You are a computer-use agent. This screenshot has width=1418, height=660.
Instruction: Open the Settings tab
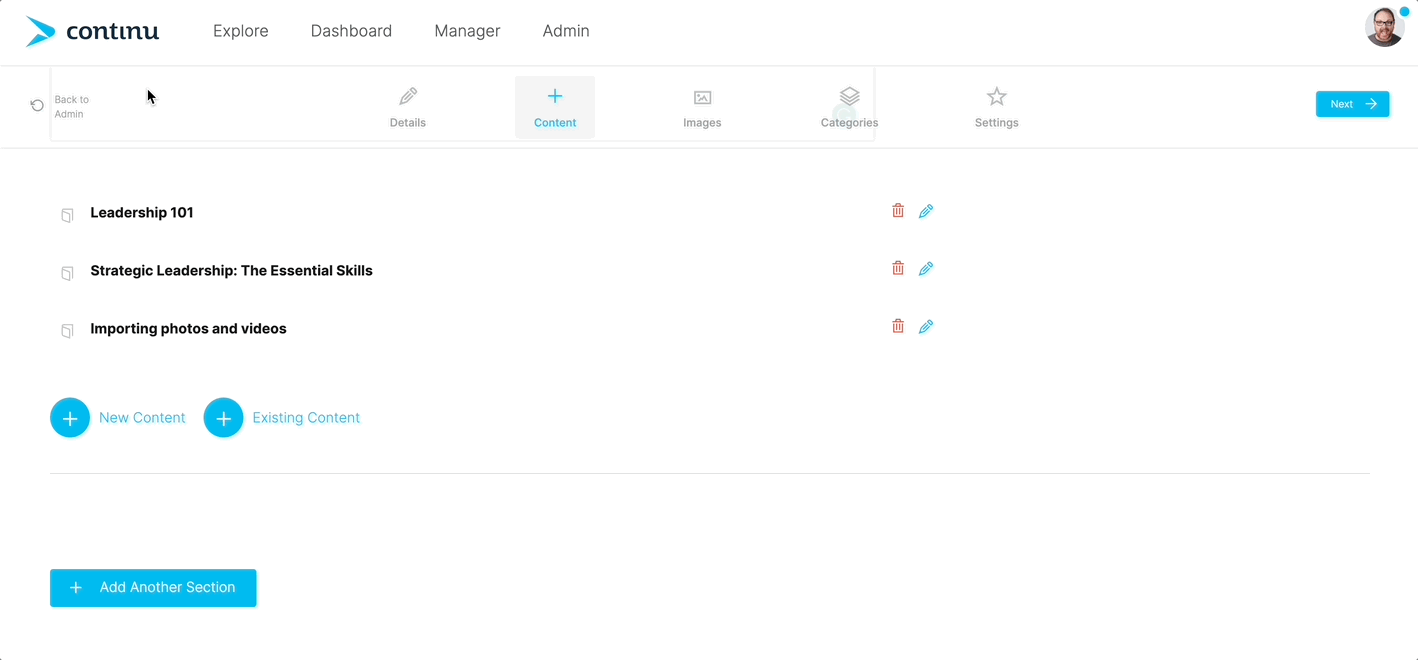(997, 107)
